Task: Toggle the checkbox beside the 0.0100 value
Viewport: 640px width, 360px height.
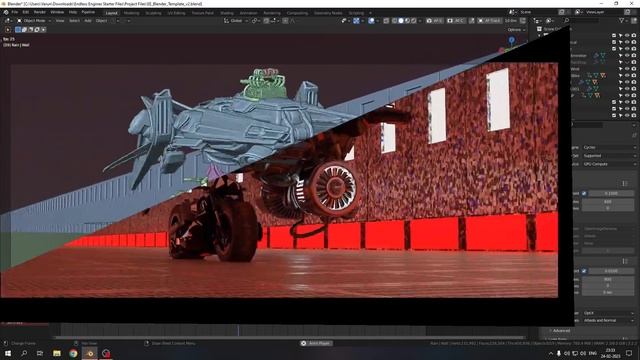Action: tap(584, 271)
